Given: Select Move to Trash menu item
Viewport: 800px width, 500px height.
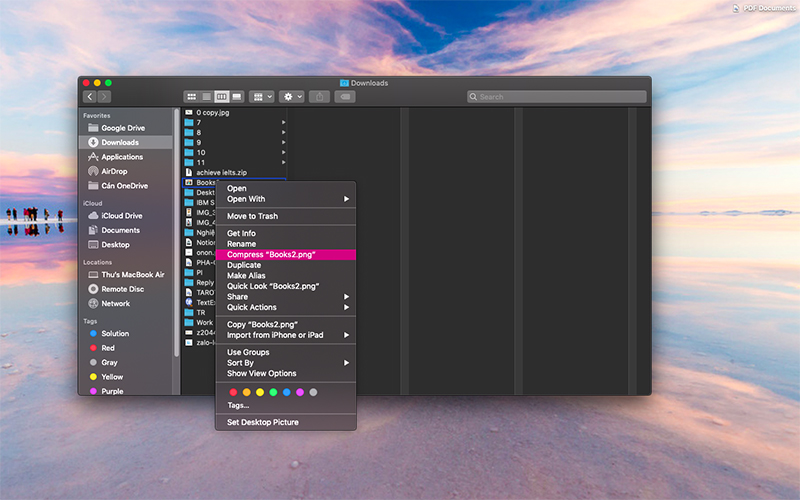Looking at the screenshot, I should pyautogui.click(x=252, y=216).
